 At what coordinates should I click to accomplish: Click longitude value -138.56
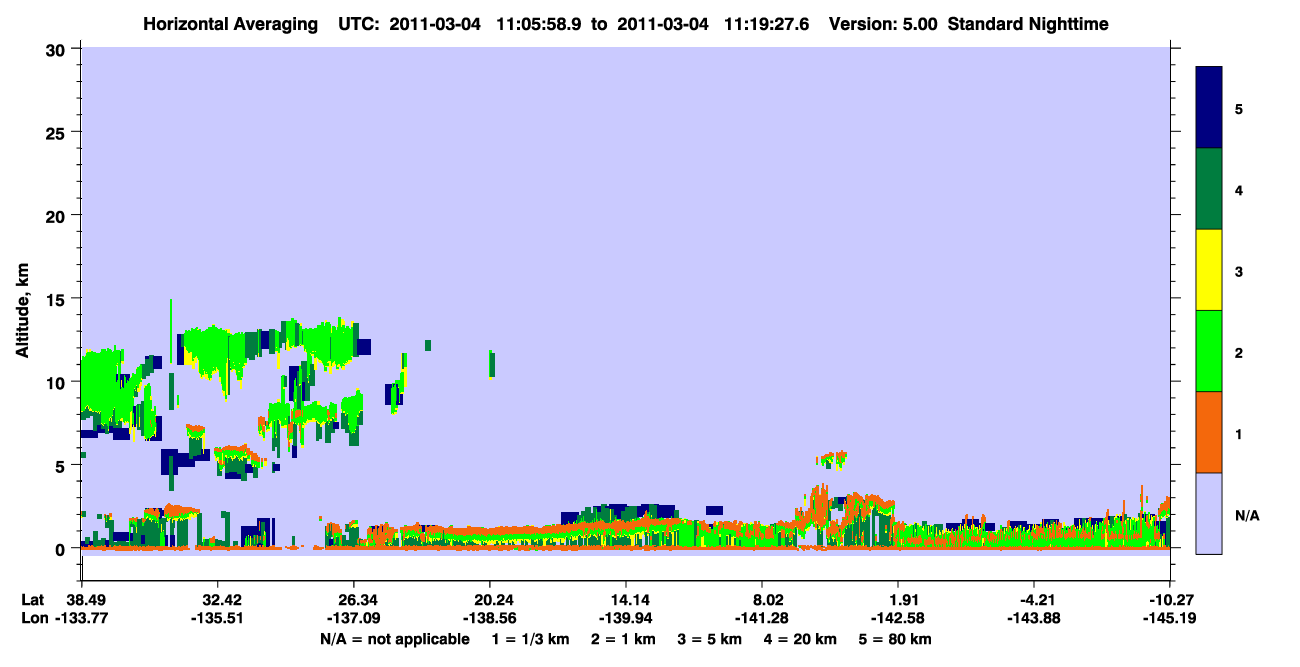click(x=490, y=619)
